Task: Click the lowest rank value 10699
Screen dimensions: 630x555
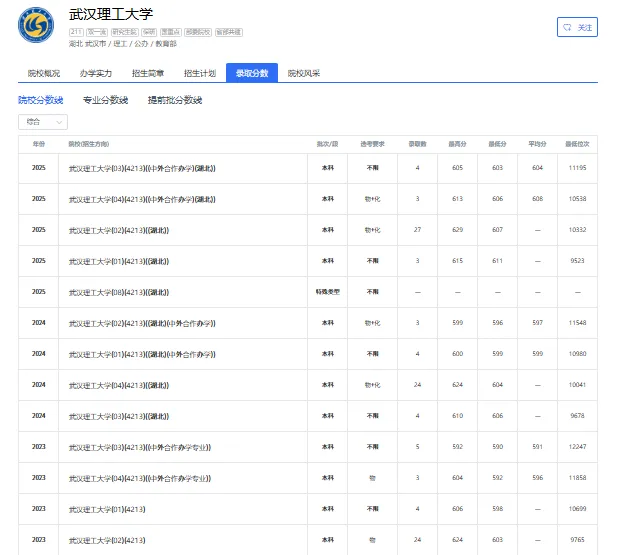Action: (577, 508)
